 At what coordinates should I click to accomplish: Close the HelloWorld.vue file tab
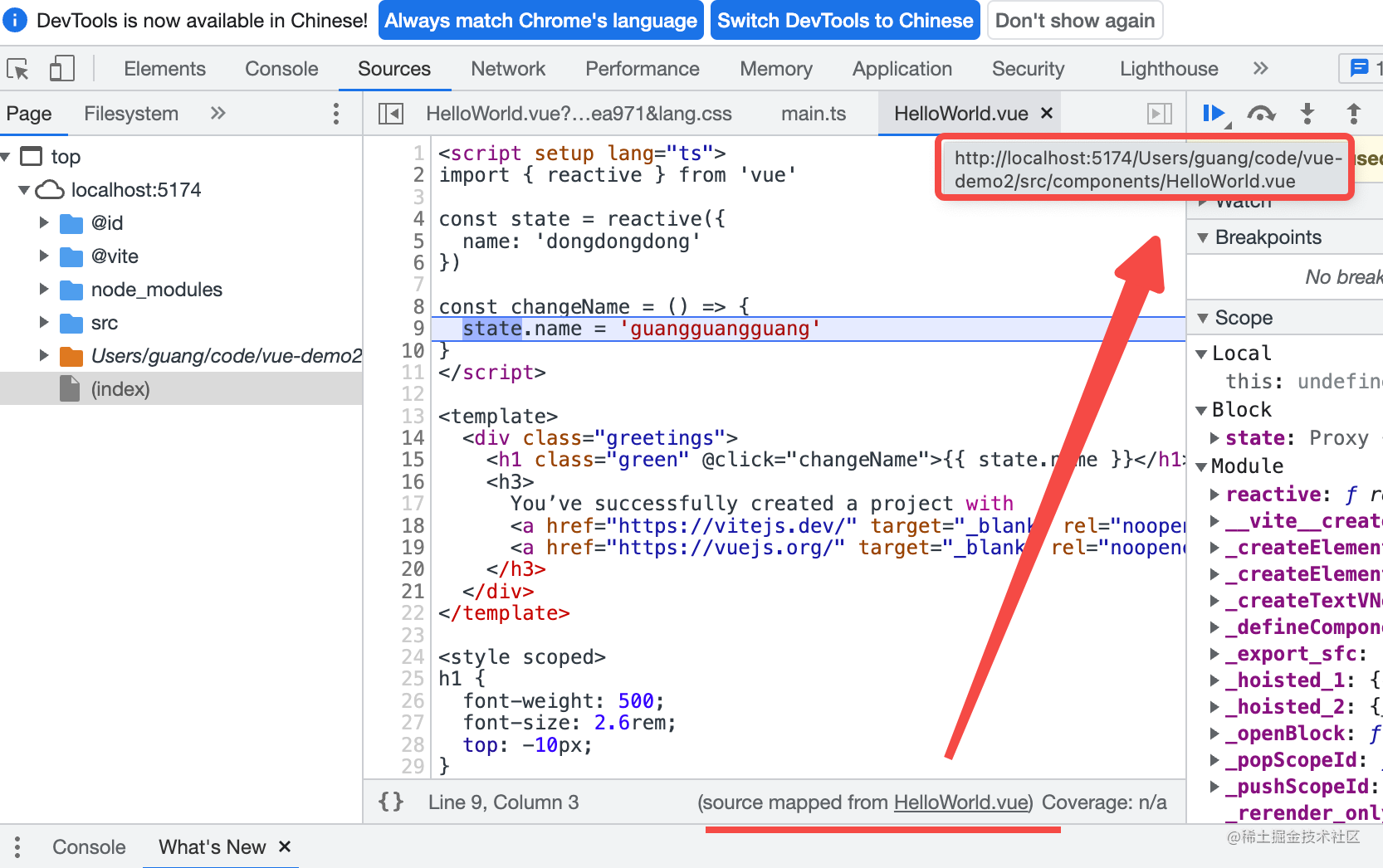click(x=1047, y=113)
